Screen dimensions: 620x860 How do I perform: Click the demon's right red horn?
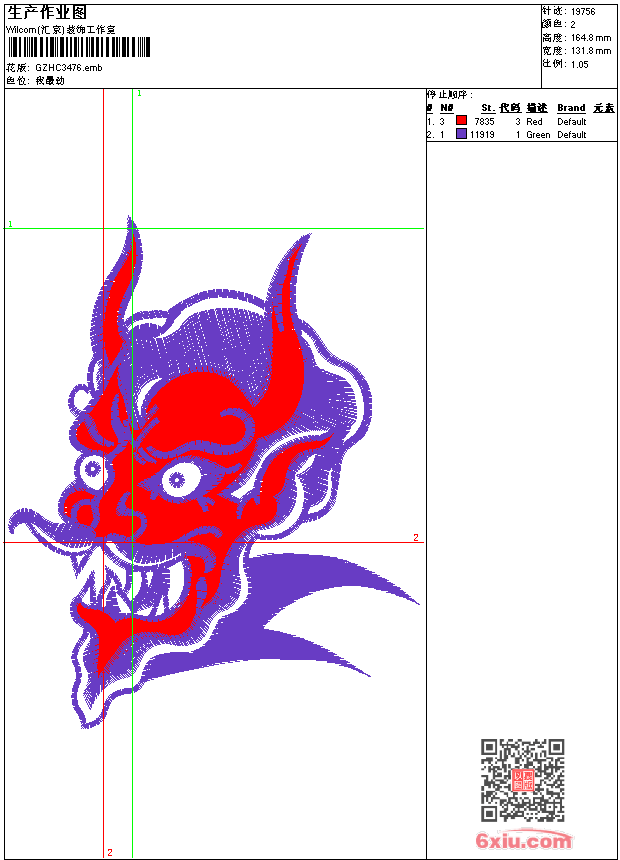(x=289, y=320)
